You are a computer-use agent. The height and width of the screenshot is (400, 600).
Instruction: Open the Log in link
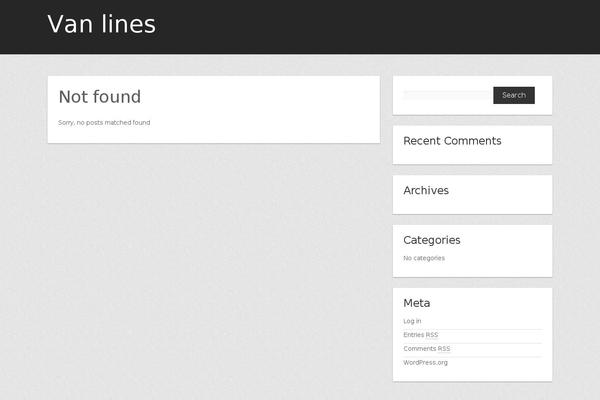(412, 321)
